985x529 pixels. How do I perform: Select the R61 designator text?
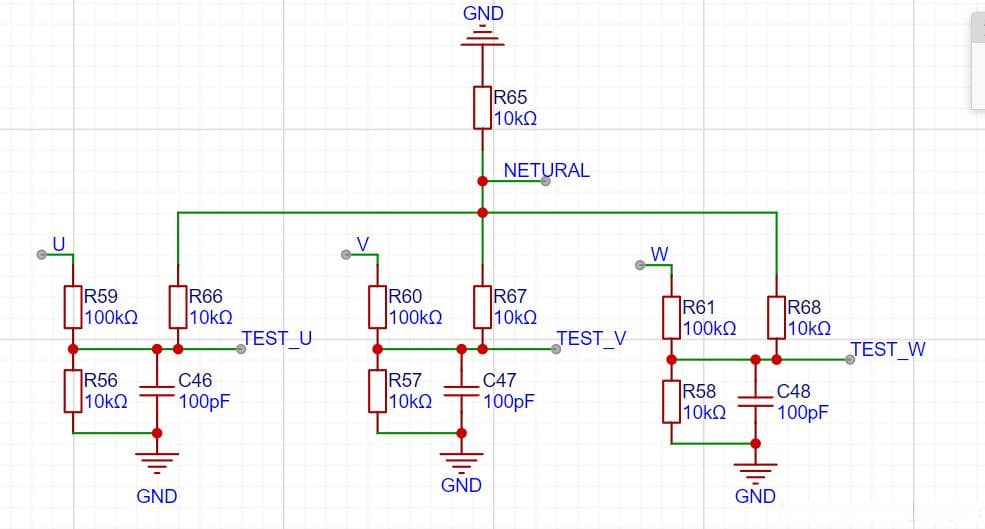click(699, 307)
